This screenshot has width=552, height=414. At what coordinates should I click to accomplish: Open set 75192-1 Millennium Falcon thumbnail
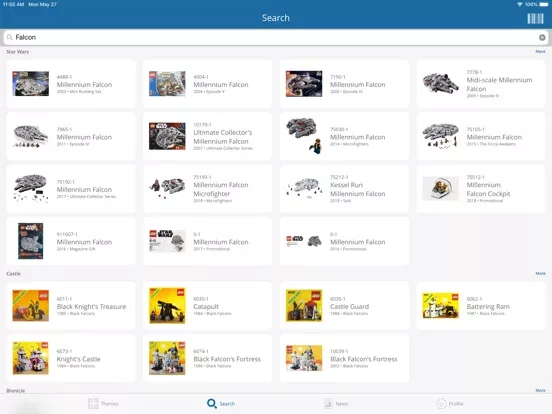tap(31, 188)
